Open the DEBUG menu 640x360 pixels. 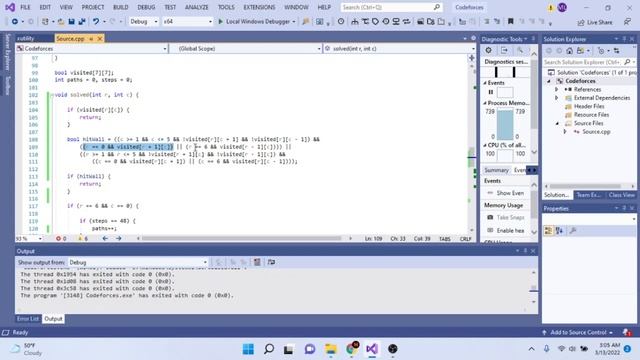tap(146, 7)
